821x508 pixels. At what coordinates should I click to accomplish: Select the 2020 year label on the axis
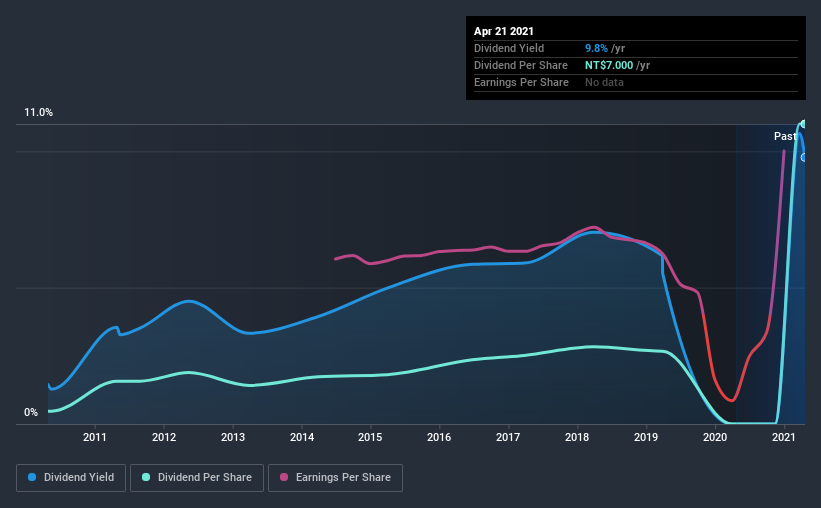point(715,437)
